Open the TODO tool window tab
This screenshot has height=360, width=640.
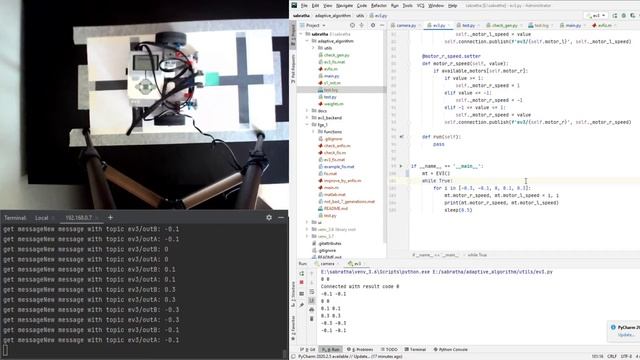pos(389,349)
